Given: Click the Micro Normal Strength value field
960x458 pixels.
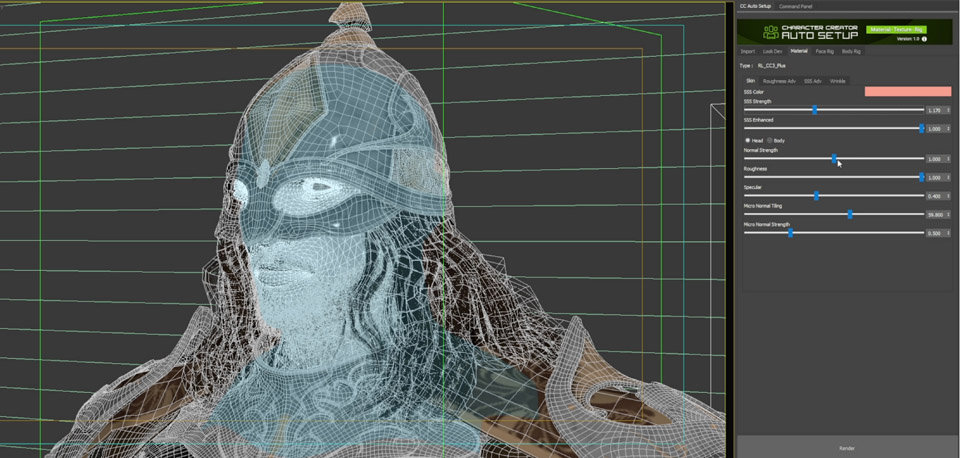Looking at the screenshot, I should tap(935, 233).
